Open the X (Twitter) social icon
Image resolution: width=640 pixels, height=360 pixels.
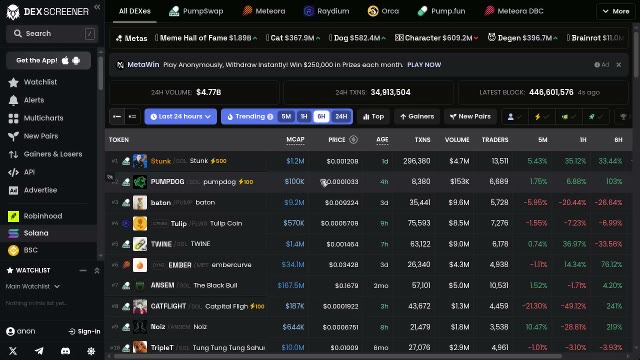(x=13, y=351)
